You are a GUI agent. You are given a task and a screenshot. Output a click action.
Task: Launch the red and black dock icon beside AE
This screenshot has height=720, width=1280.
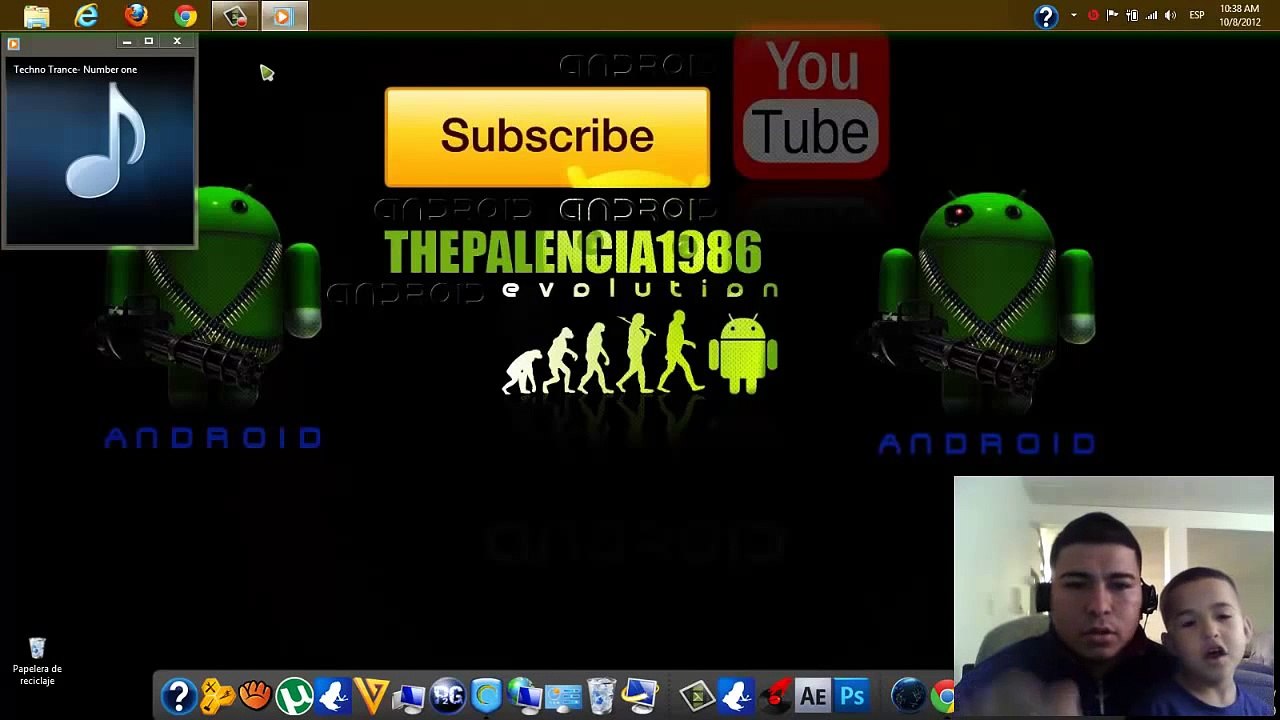point(775,696)
